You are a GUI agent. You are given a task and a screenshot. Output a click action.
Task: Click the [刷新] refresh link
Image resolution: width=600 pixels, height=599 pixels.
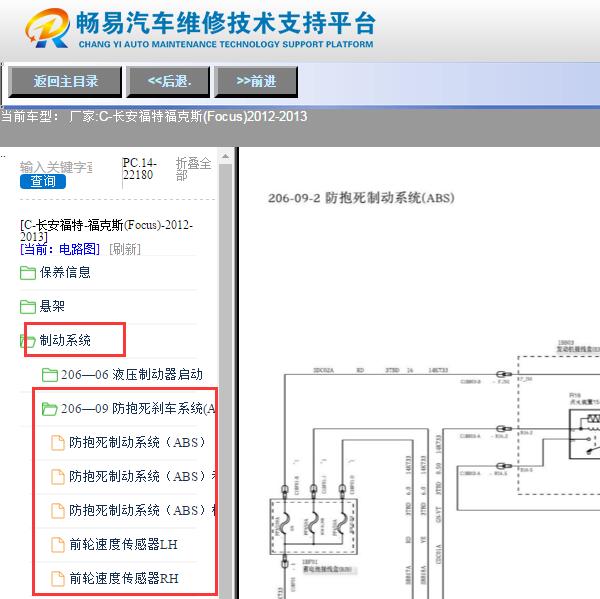pos(125,249)
